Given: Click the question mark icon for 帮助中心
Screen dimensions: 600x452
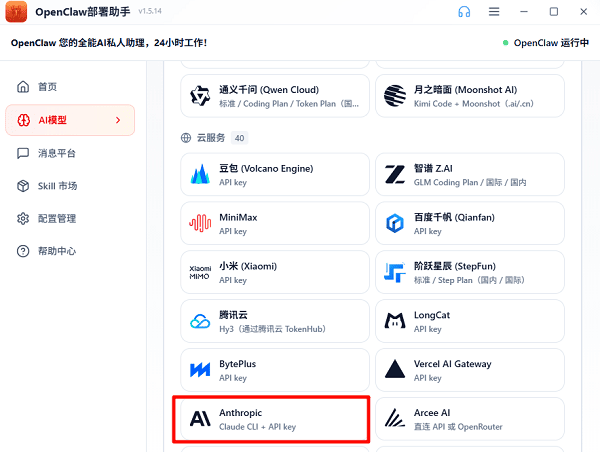Looking at the screenshot, I should point(23,251).
